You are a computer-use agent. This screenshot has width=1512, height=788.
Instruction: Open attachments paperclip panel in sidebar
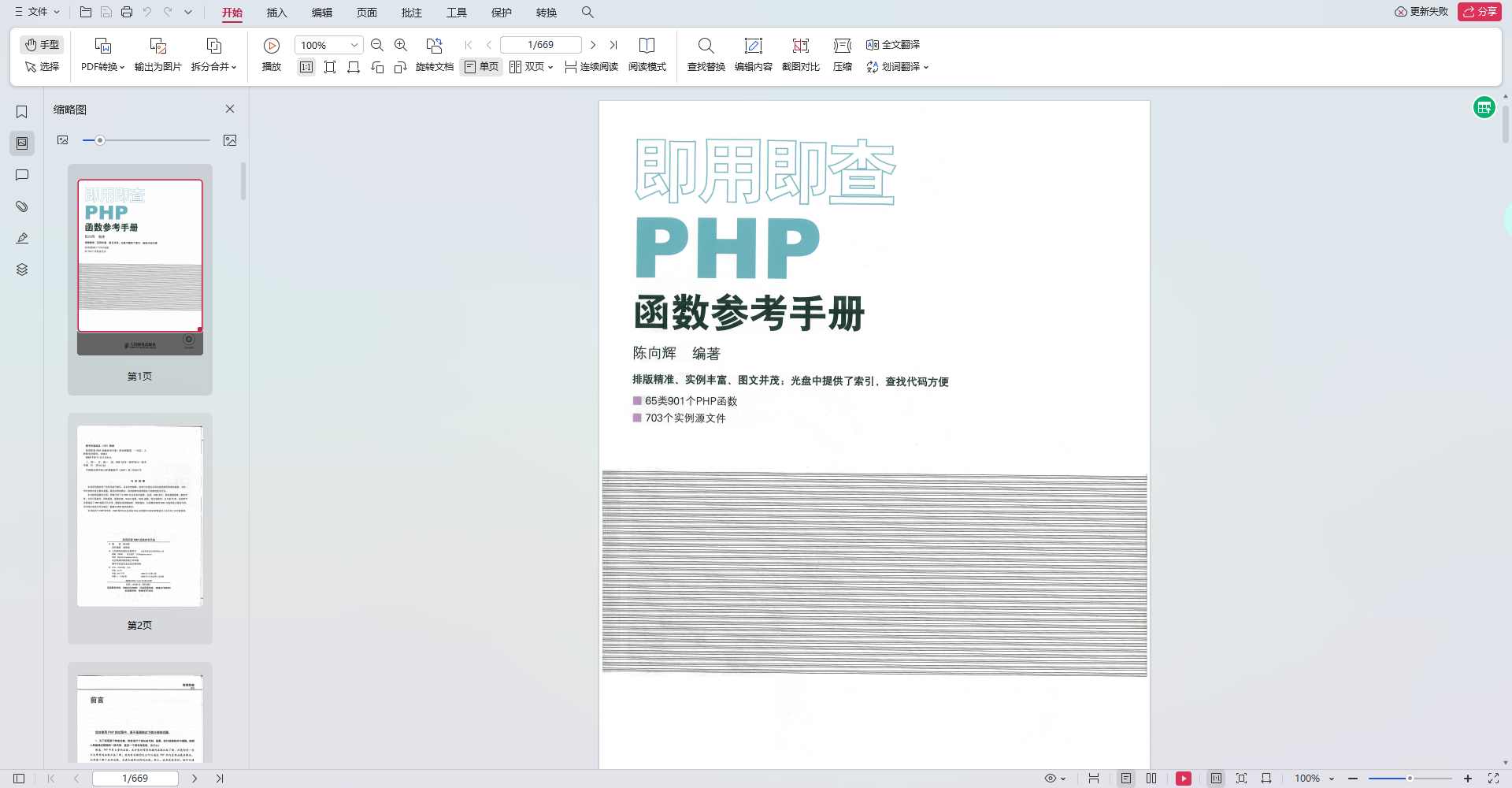(x=22, y=206)
